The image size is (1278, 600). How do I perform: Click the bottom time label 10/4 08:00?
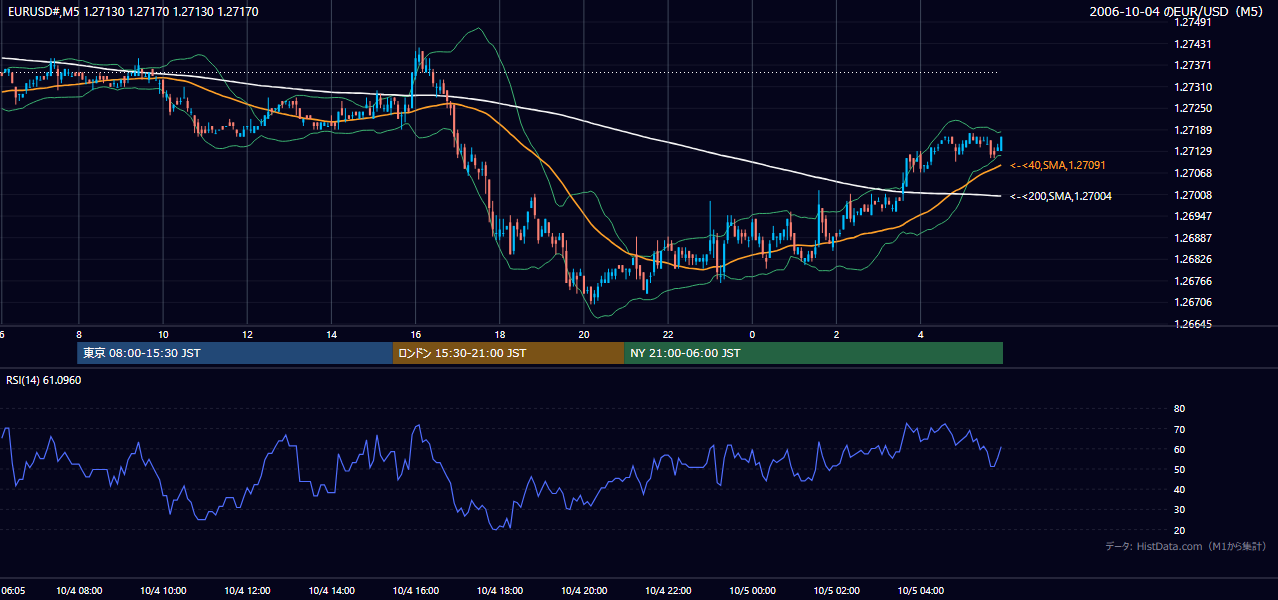coord(77,591)
